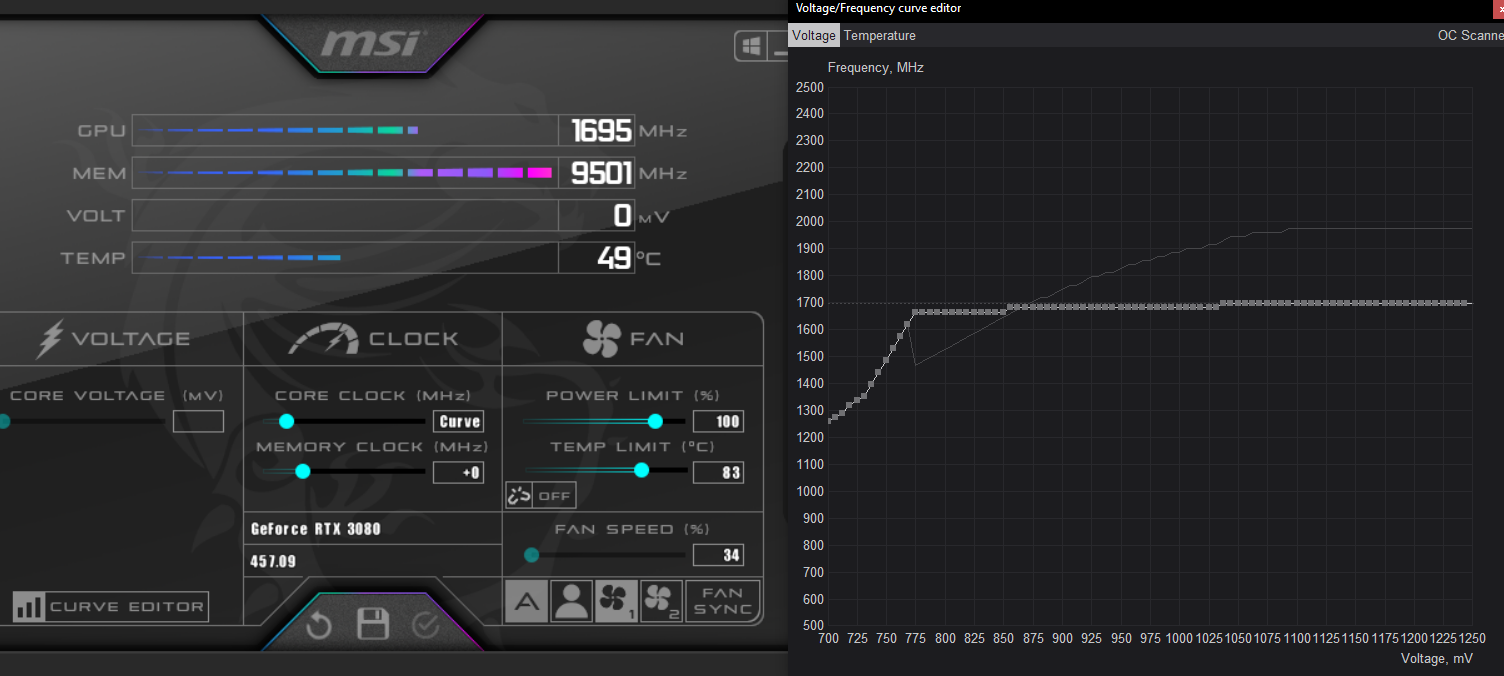Click the 'Frequency, MHz' axis title

(x=876, y=68)
